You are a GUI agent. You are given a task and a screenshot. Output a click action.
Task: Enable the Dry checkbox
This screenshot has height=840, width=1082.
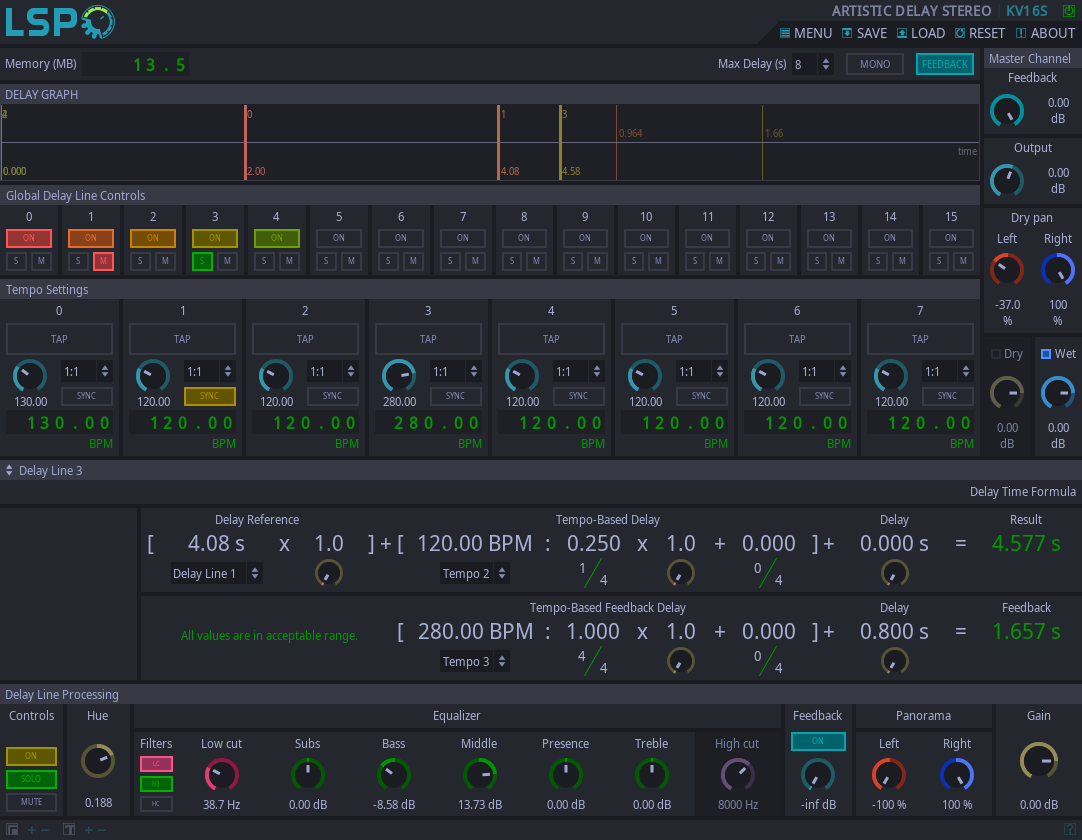[996, 354]
